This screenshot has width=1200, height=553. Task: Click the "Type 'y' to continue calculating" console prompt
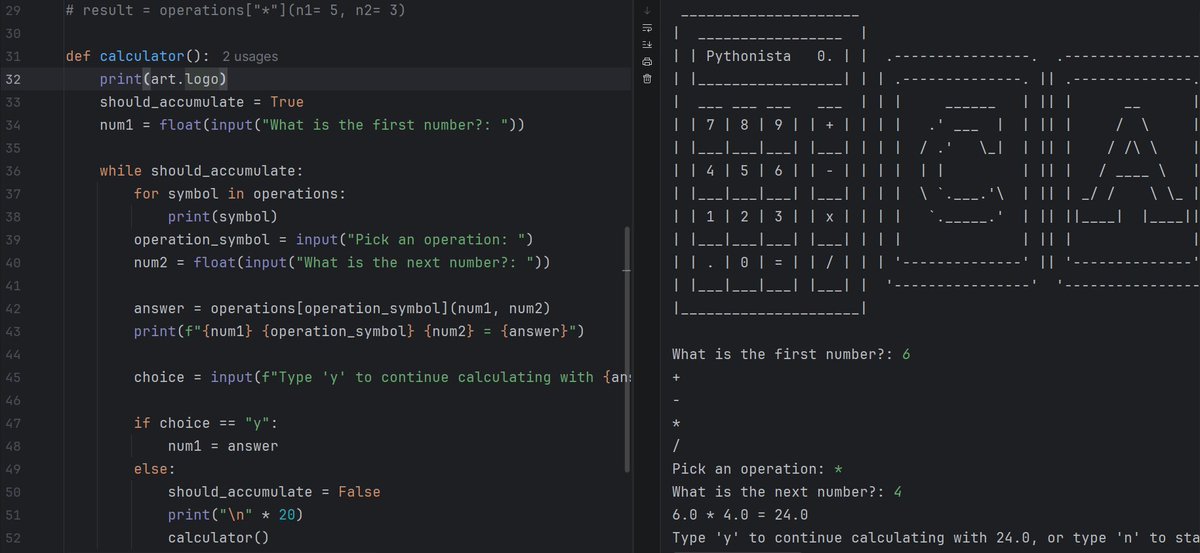[x=936, y=538]
